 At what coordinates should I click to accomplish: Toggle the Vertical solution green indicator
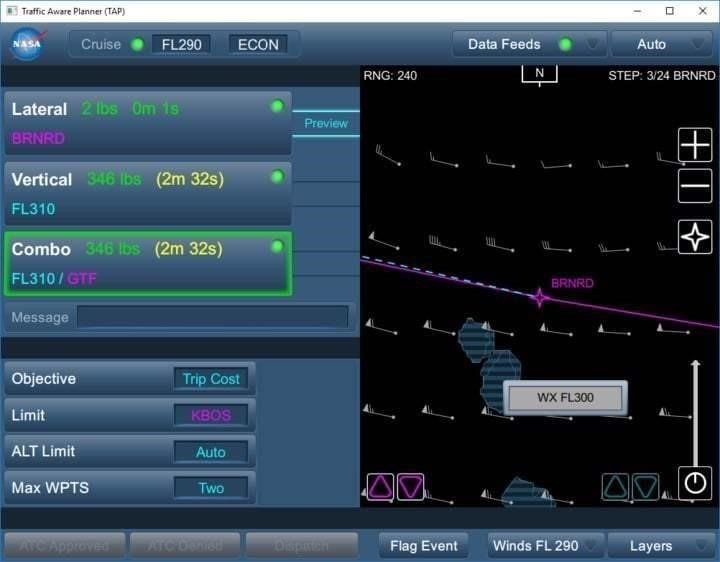[277, 177]
